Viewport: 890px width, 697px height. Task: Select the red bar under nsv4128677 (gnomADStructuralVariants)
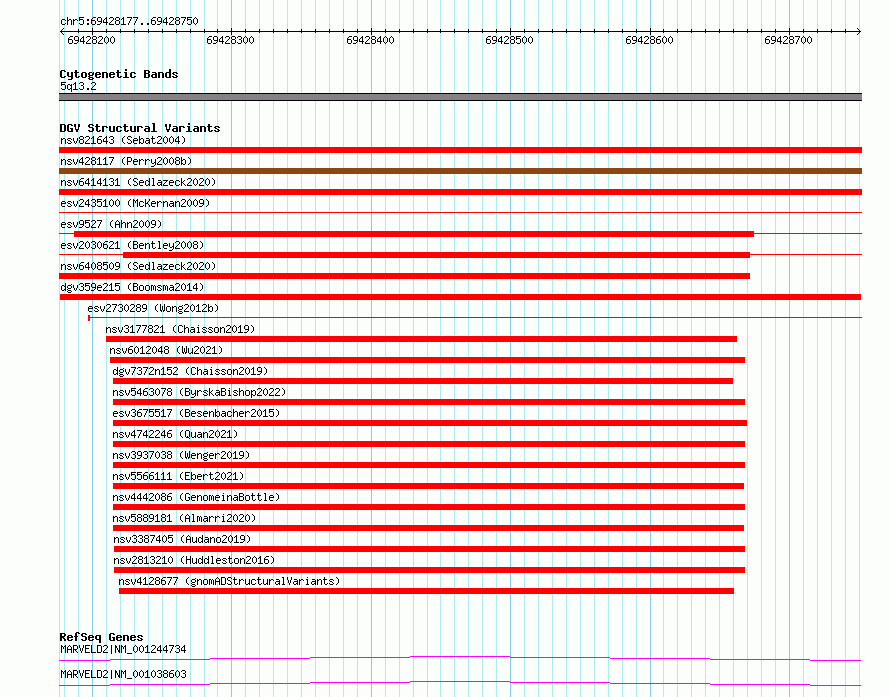coord(426,591)
